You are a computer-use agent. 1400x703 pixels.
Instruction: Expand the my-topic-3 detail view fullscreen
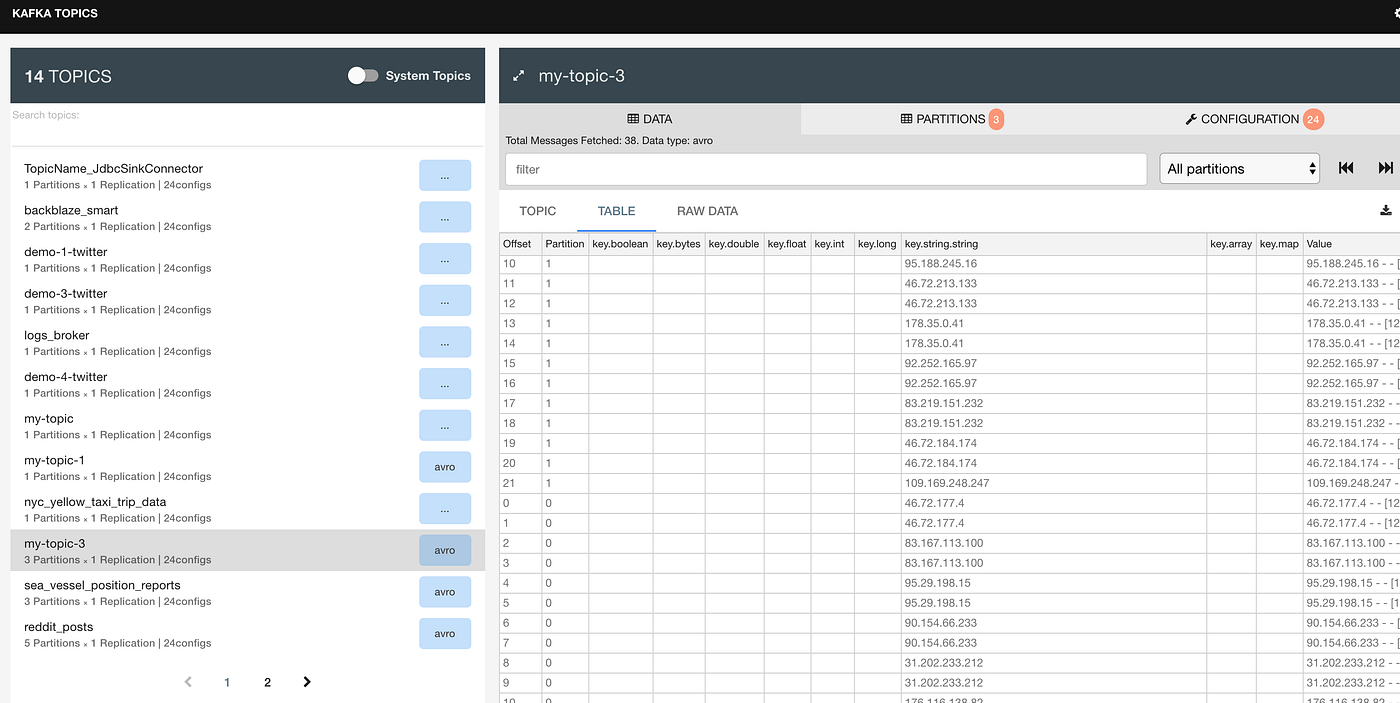click(518, 75)
